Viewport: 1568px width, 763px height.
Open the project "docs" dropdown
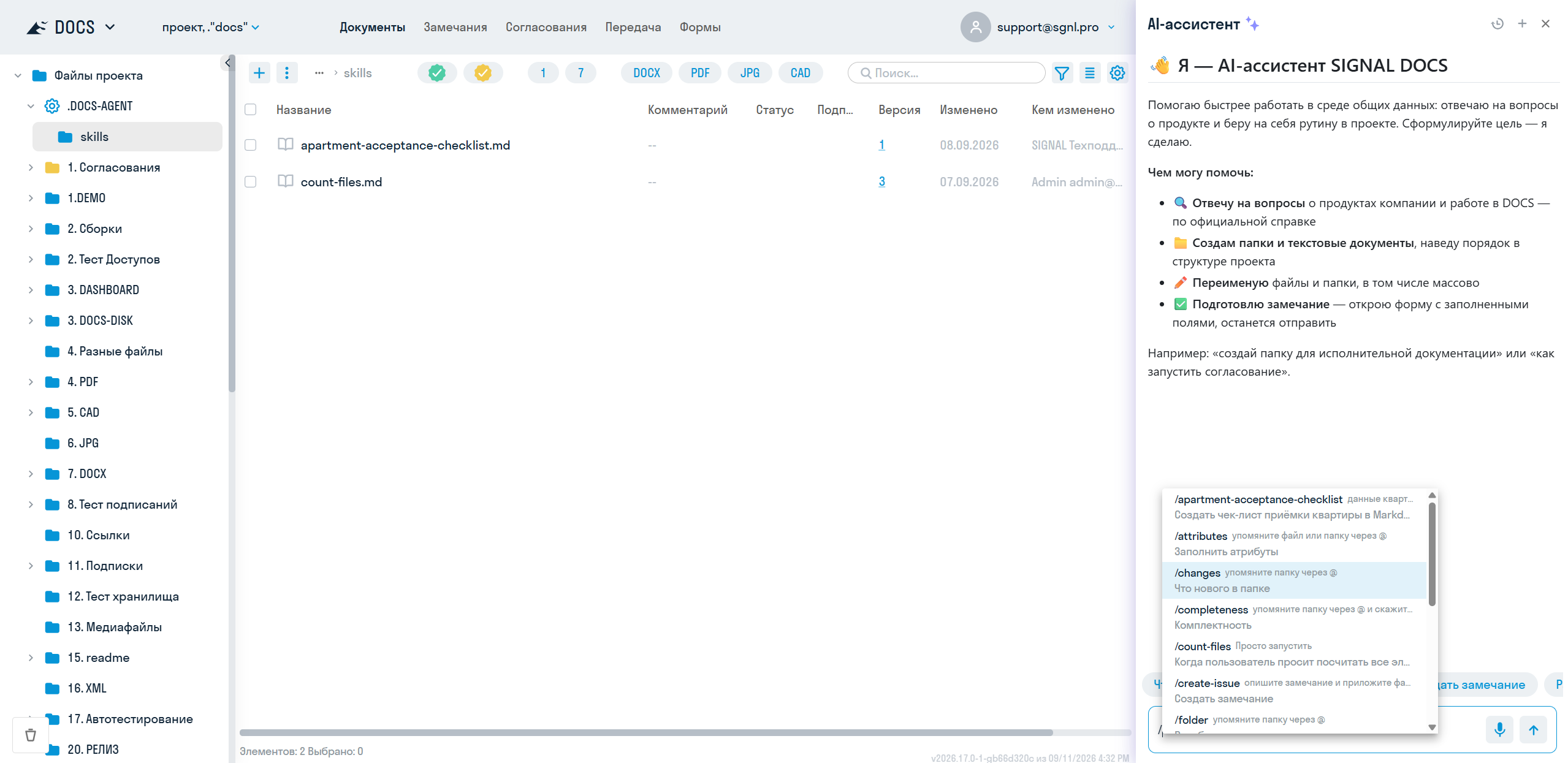coord(210,27)
